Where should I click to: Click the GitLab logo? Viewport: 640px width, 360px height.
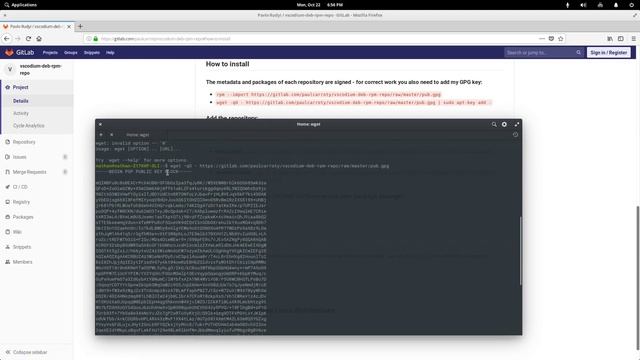(x=20, y=53)
